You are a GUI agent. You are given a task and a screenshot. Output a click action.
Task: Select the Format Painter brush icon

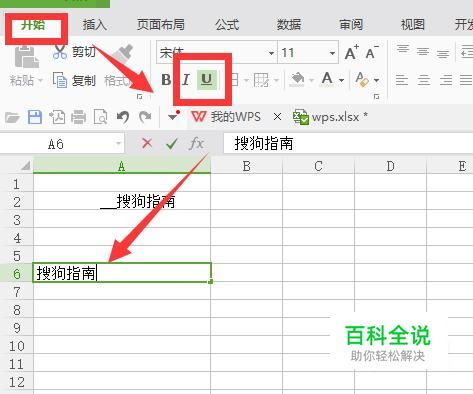(123, 53)
